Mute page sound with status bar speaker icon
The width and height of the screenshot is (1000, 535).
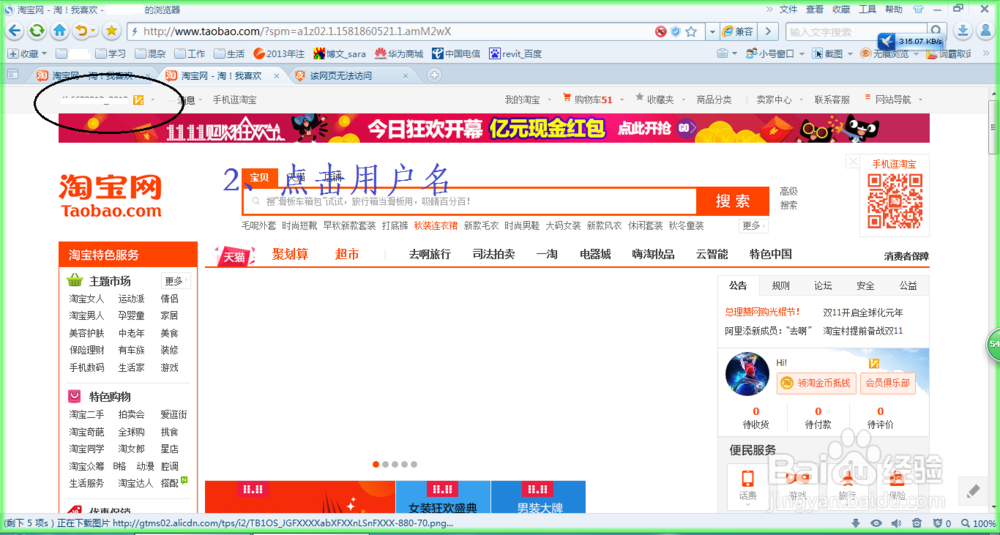(897, 524)
